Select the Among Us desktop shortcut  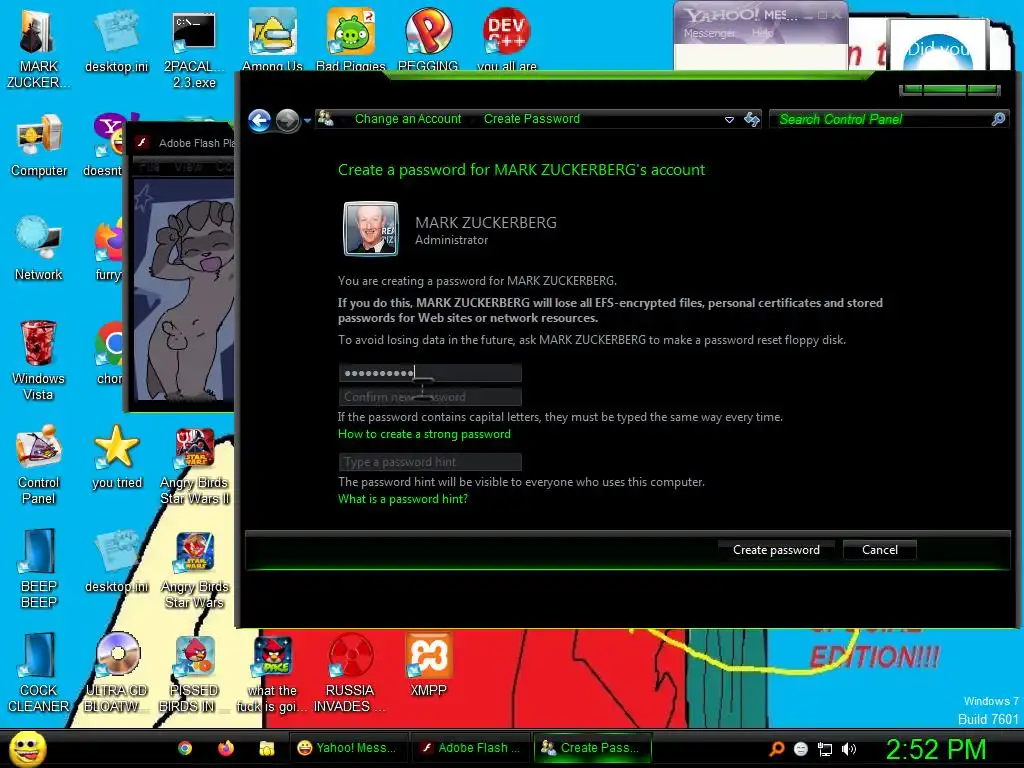272,40
